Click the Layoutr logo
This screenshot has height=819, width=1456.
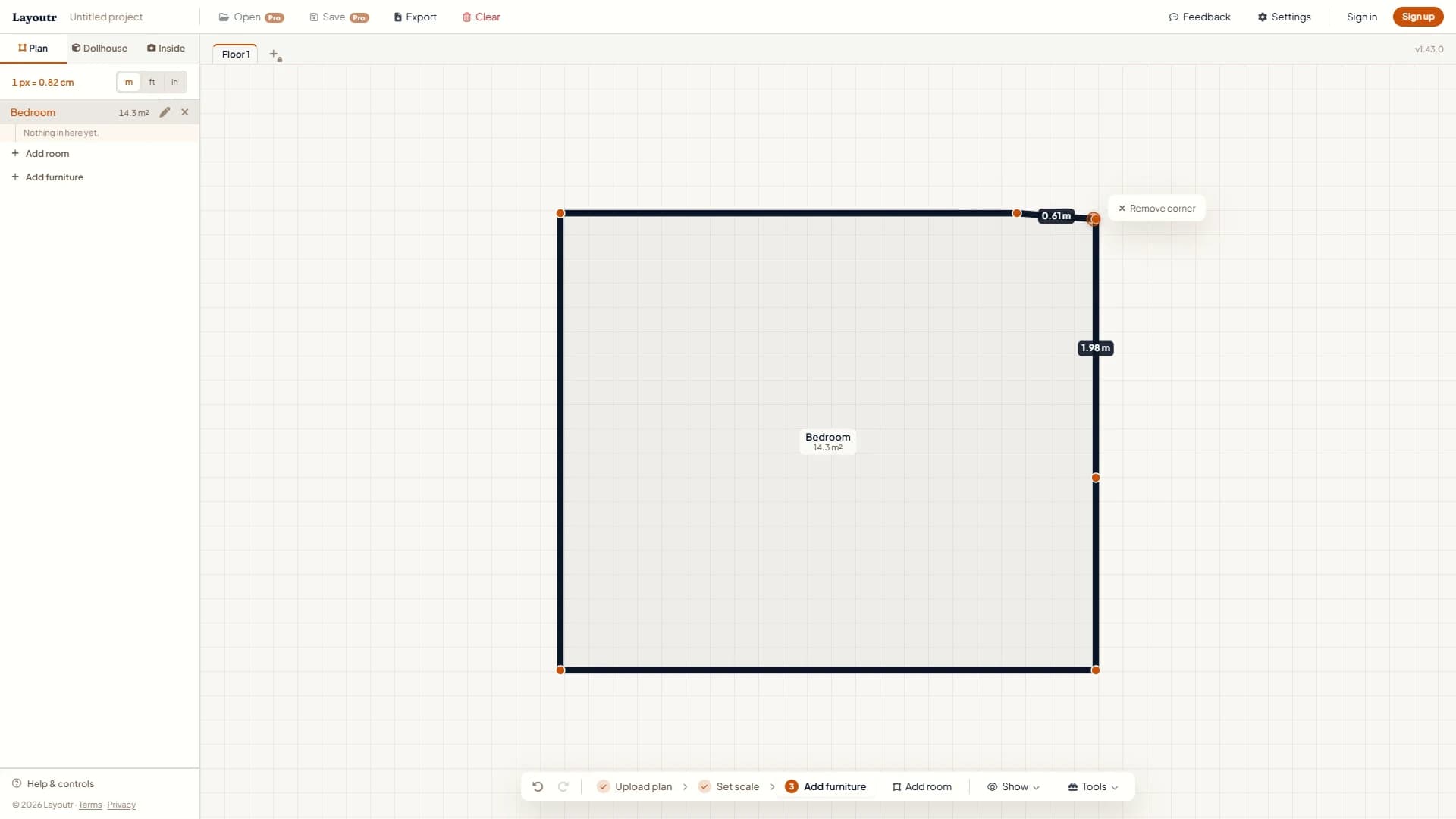click(x=34, y=17)
